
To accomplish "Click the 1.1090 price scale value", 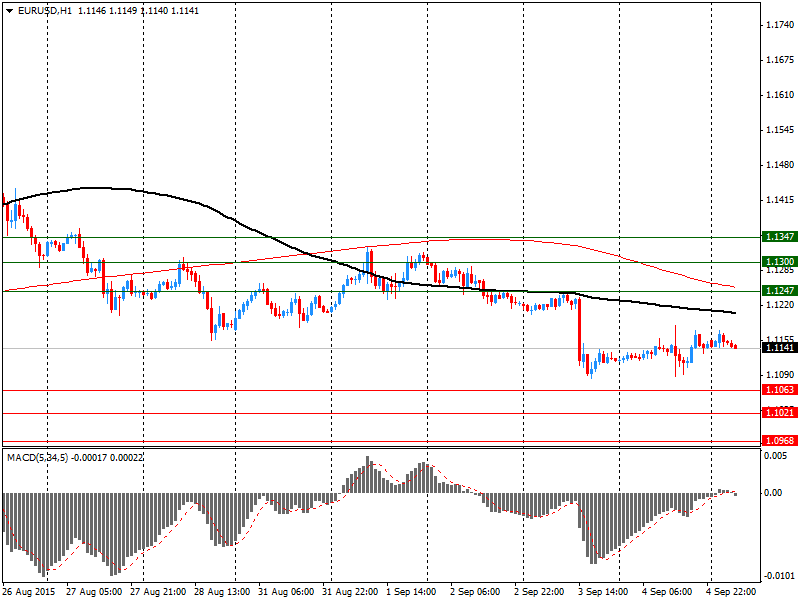I will coord(781,374).
